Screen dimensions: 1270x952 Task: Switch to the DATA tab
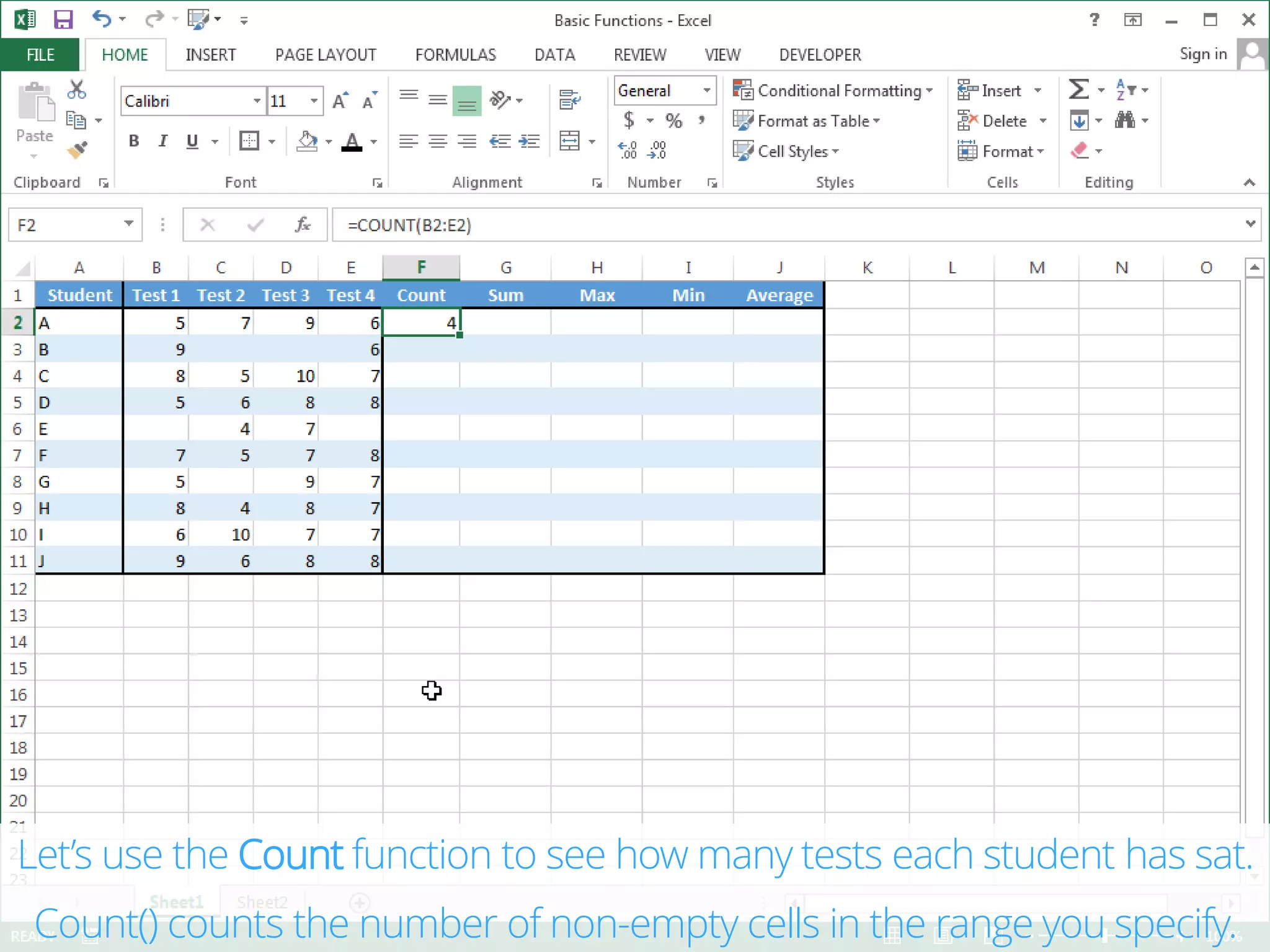(555, 55)
